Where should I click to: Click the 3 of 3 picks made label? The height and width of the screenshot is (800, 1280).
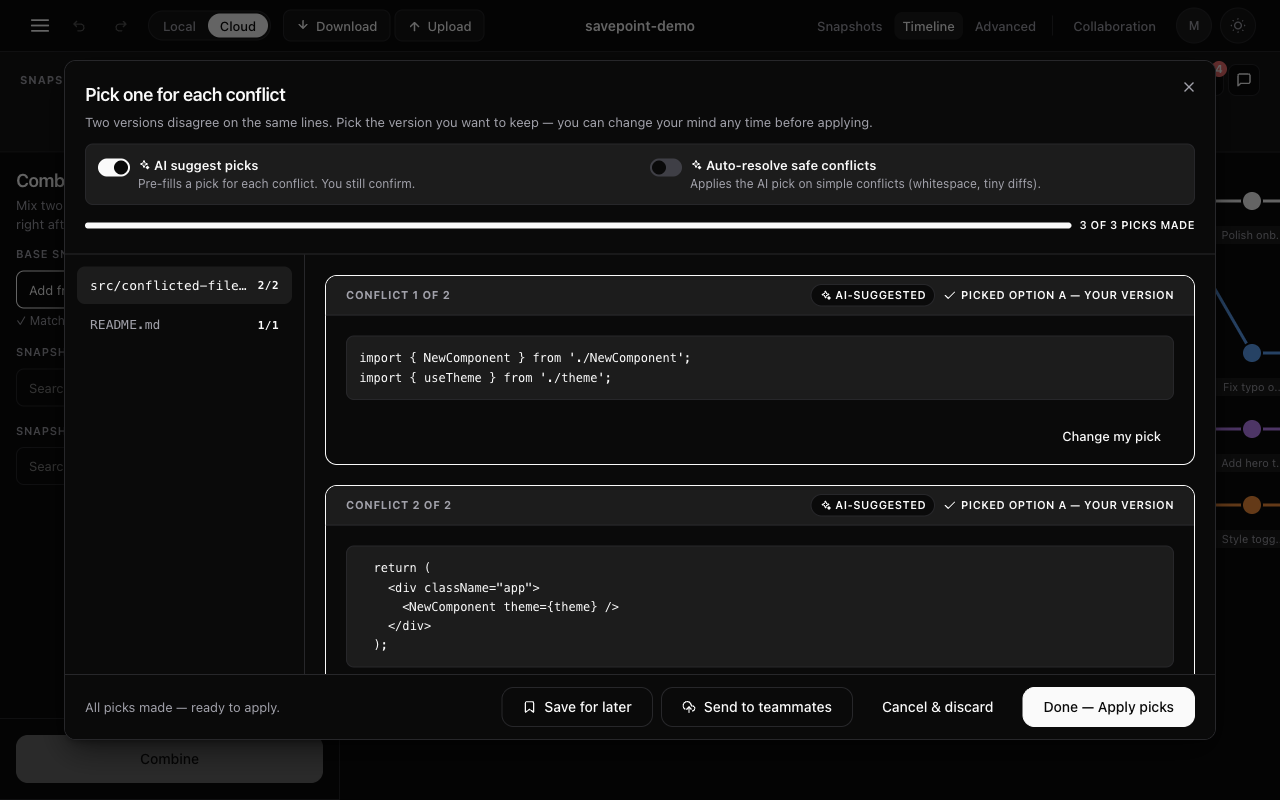pyautogui.click(x=1137, y=225)
